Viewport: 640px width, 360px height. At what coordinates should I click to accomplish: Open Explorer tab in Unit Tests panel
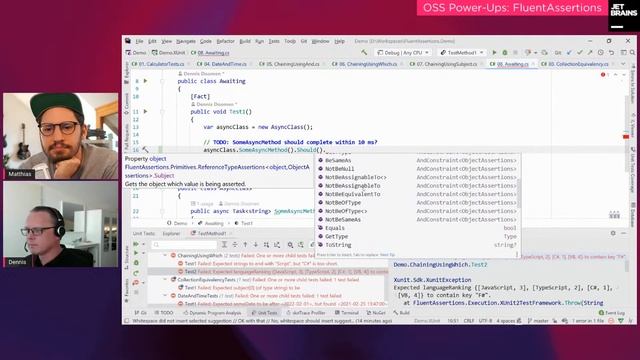point(171,233)
